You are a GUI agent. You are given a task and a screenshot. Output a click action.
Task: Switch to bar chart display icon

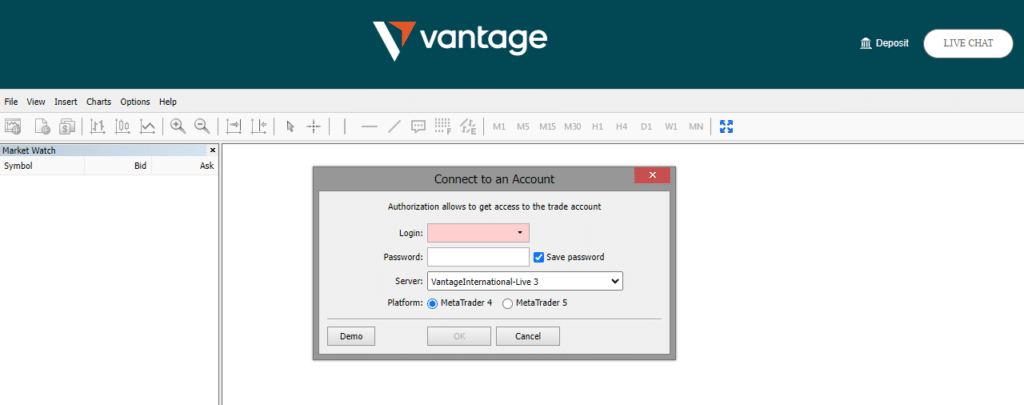97,126
